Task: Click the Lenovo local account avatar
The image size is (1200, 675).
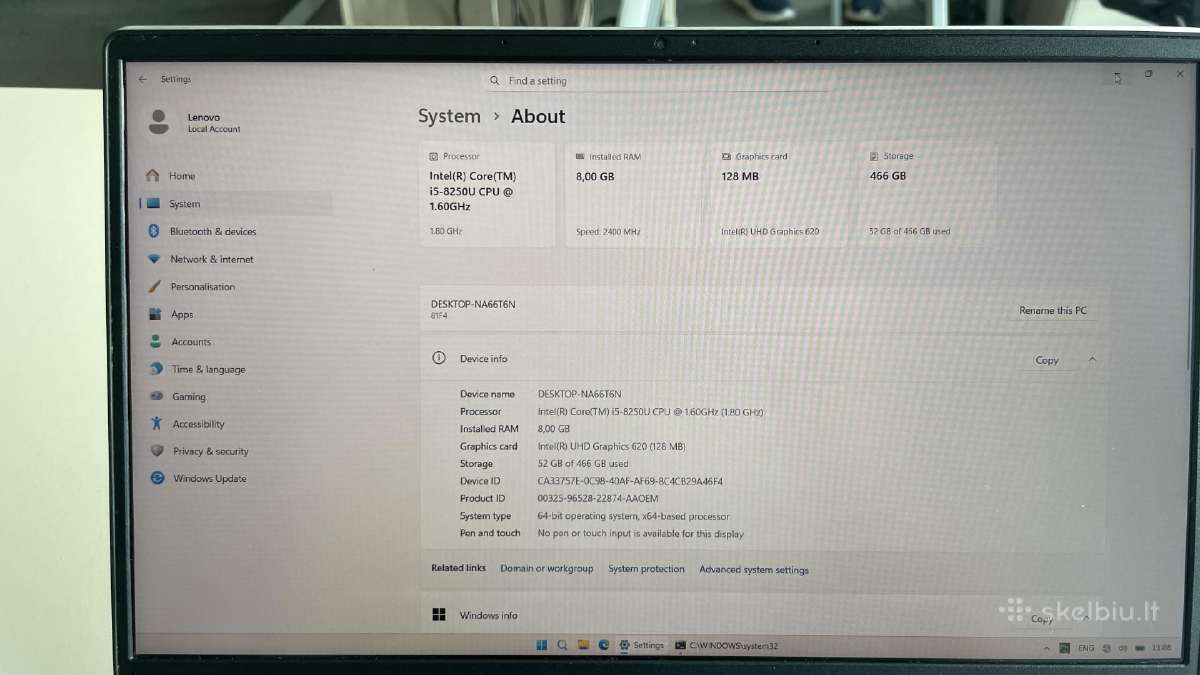Action: (158, 122)
